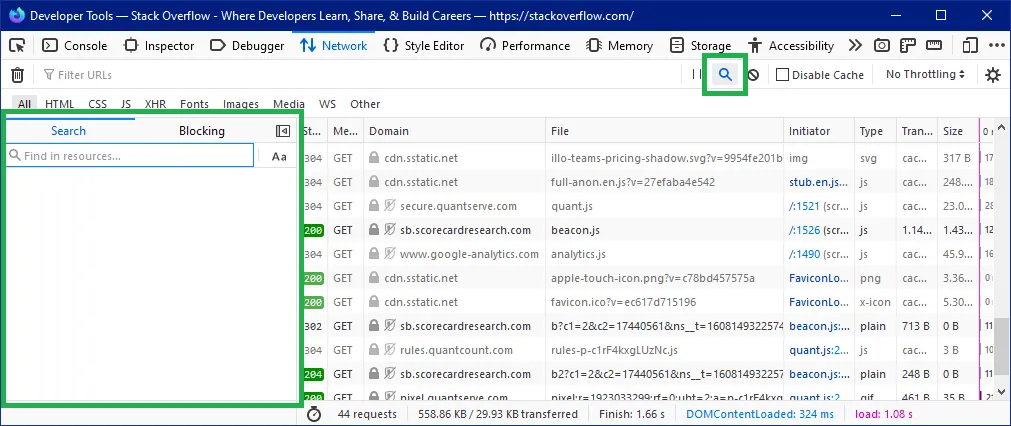The height and width of the screenshot is (426, 1011).
Task: Filter requests by WS
Action: [x=327, y=104]
